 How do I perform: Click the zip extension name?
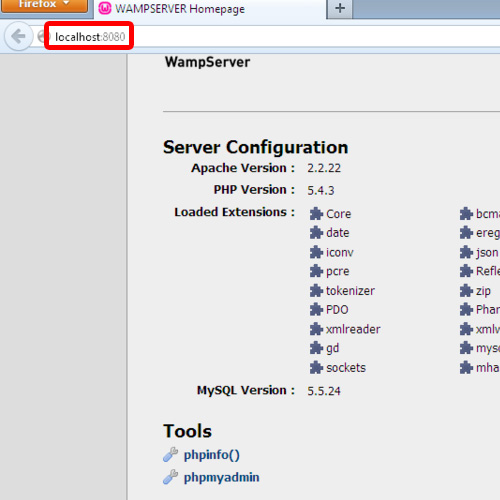(483, 292)
